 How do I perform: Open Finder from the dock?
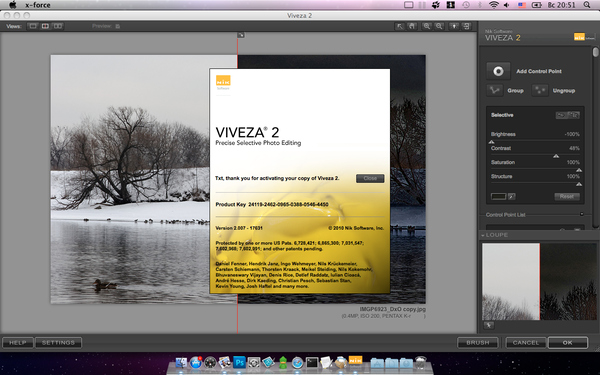(x=181, y=362)
